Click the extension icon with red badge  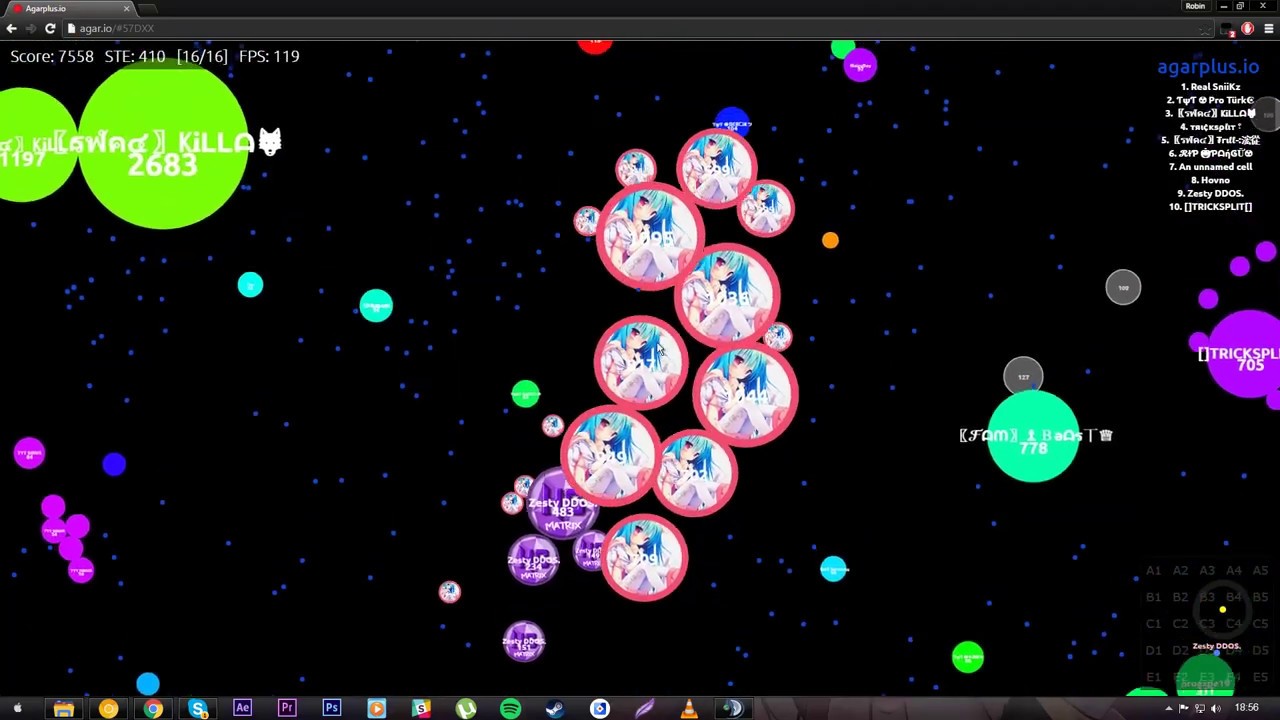point(1229,30)
